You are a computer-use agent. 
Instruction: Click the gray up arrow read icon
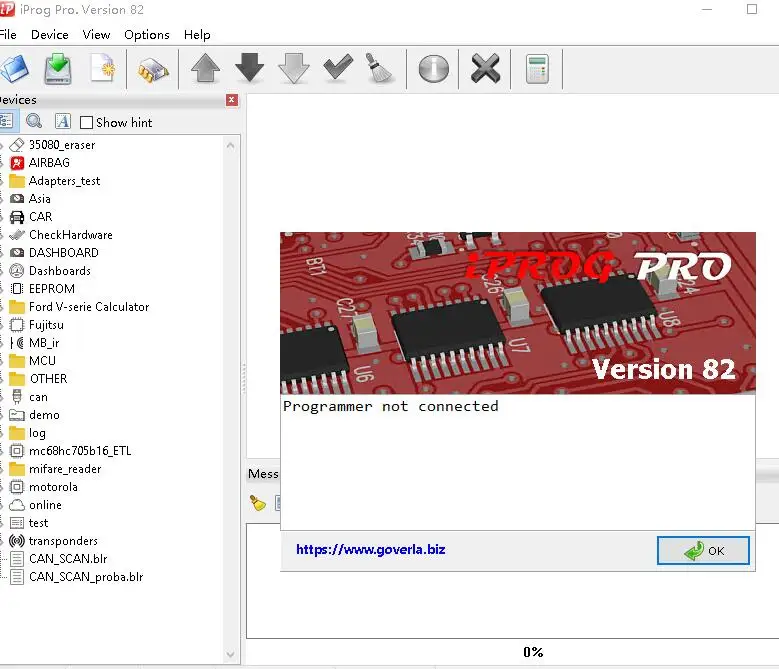pos(206,68)
